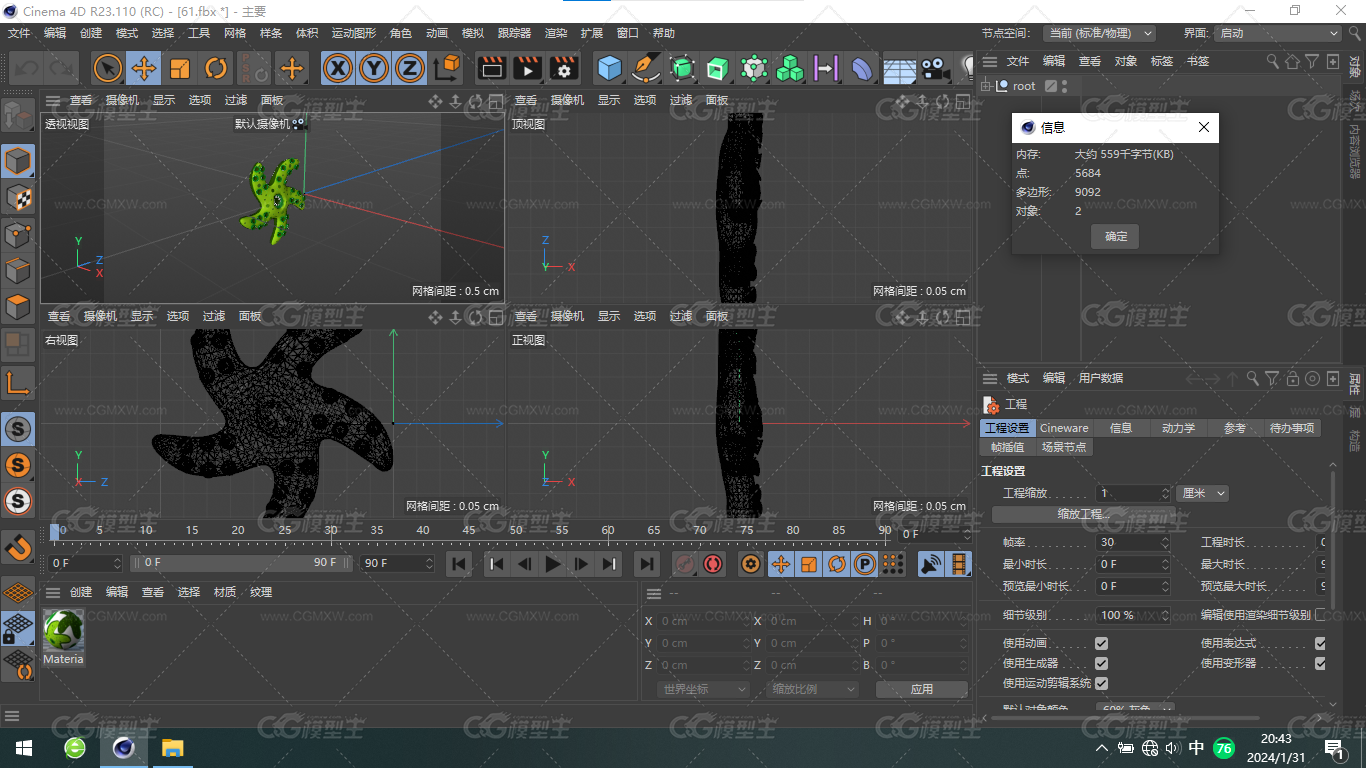Open the 模拟 menu

coord(473,33)
